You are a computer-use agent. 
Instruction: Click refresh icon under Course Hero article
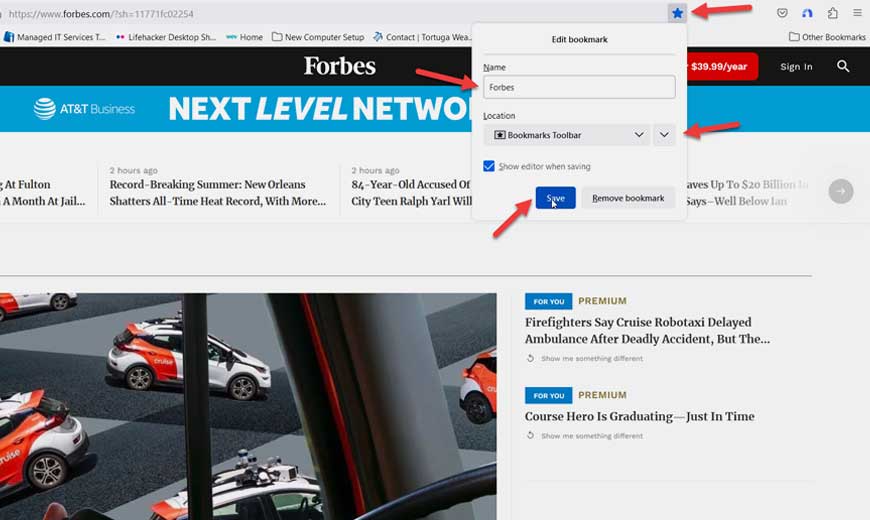coord(530,436)
